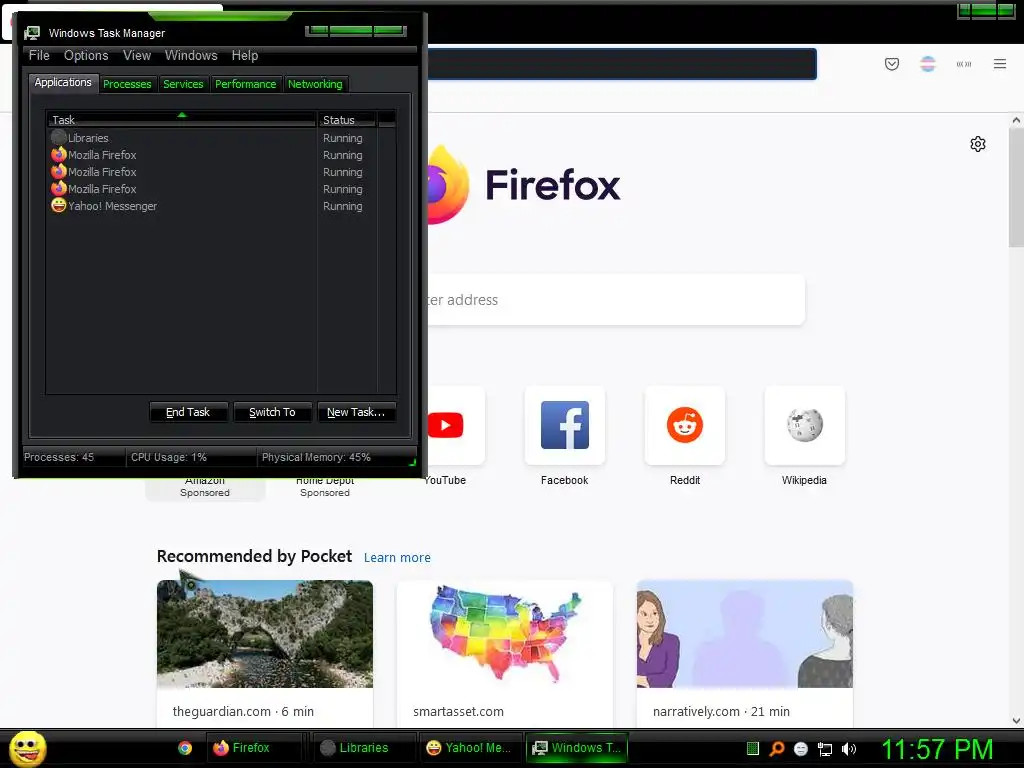Switch to the Services tab

click(183, 84)
